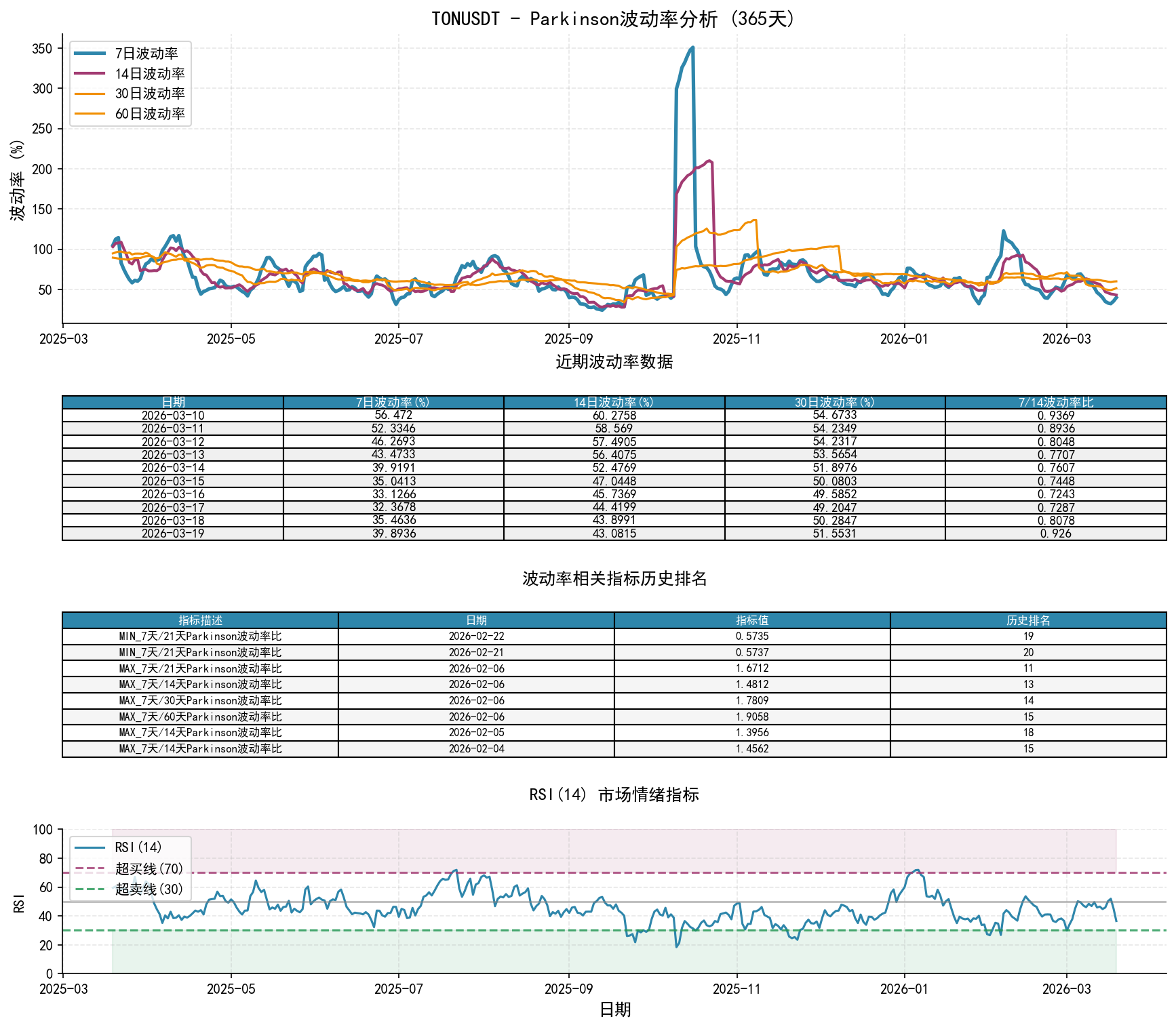Click the 近期波动率数据 section heading

(x=614, y=362)
